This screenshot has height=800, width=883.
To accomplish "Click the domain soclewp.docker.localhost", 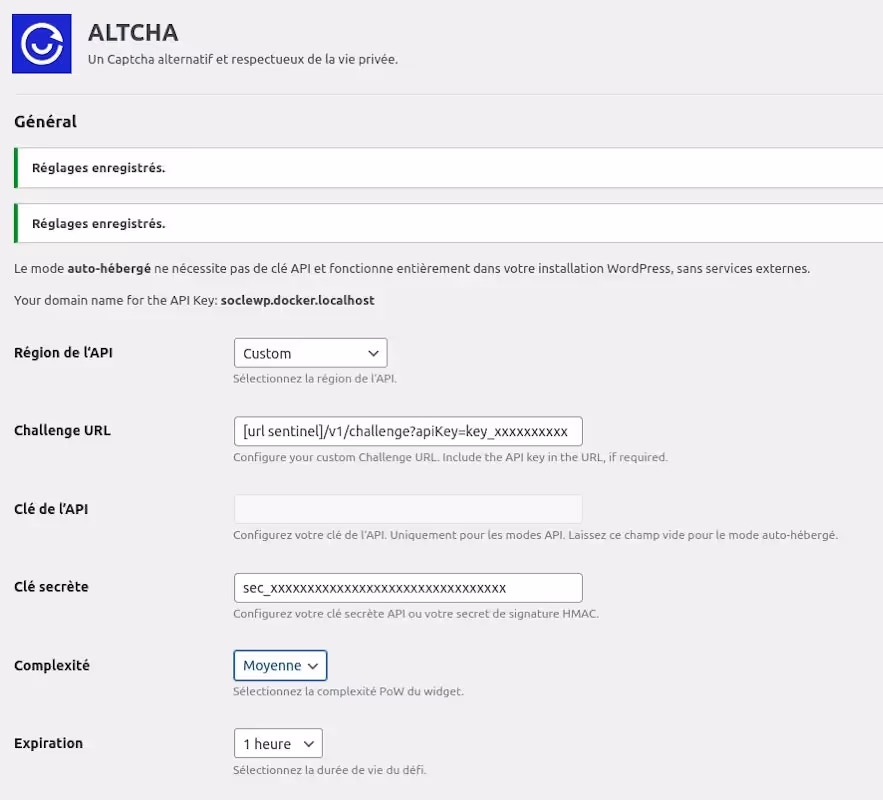I will tap(300, 300).
